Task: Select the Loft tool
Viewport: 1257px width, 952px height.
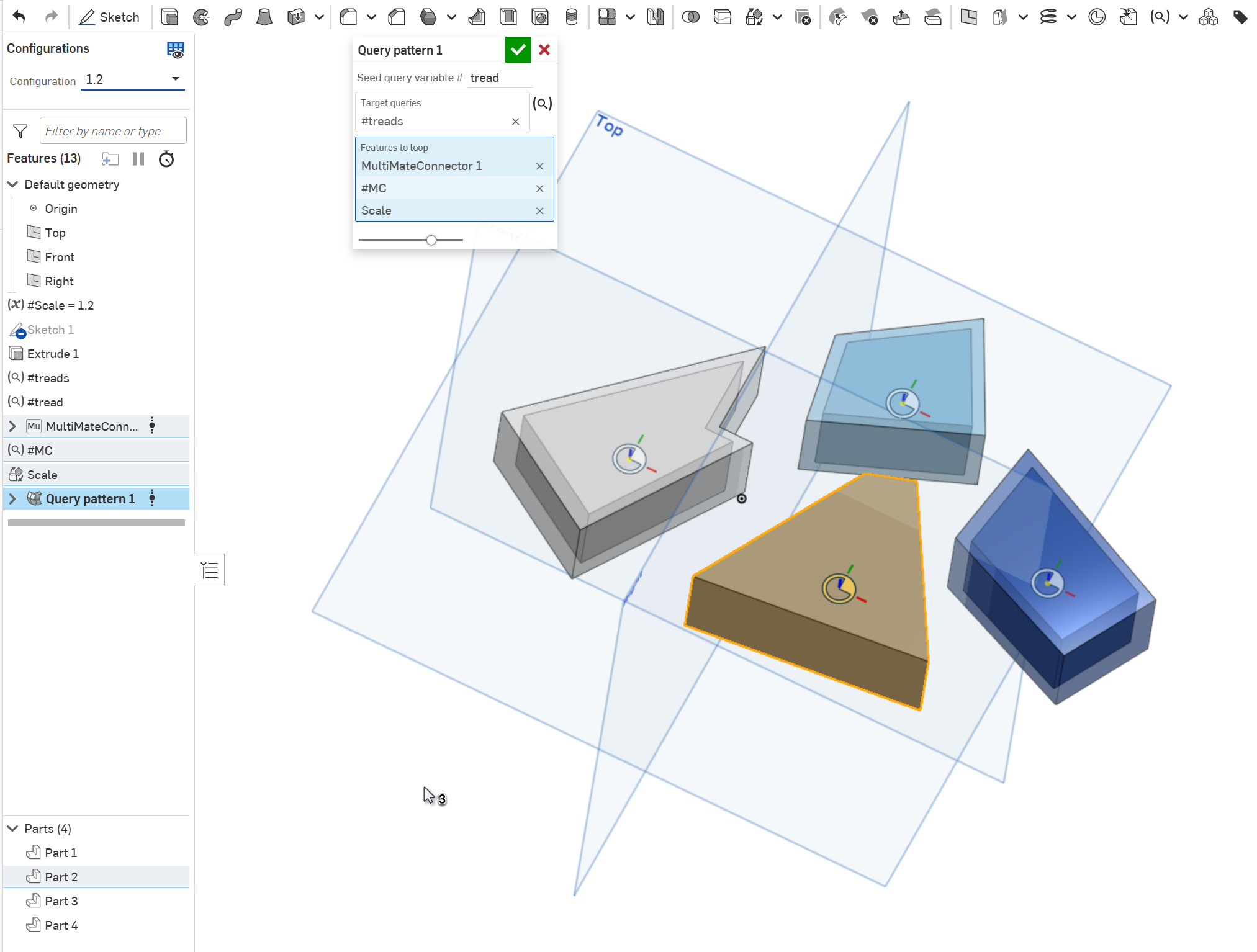Action: tap(264, 17)
